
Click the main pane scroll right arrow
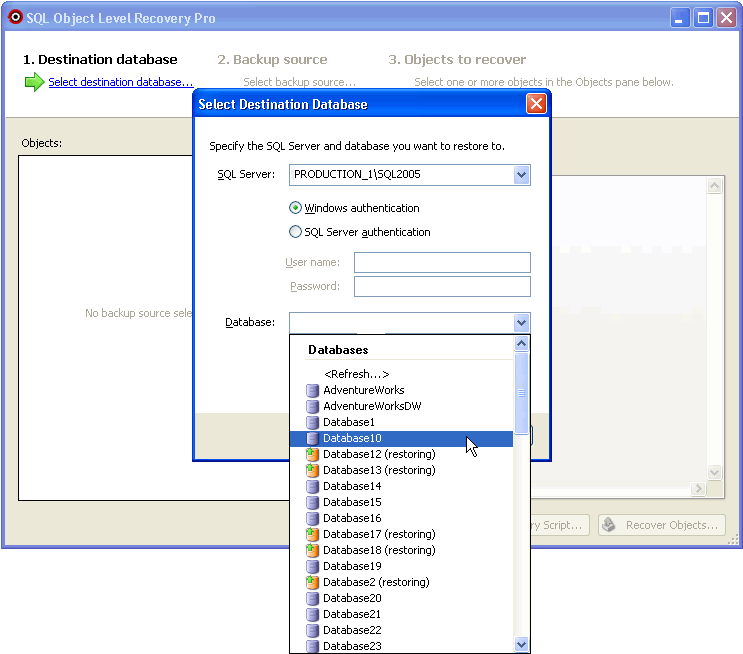(698, 489)
